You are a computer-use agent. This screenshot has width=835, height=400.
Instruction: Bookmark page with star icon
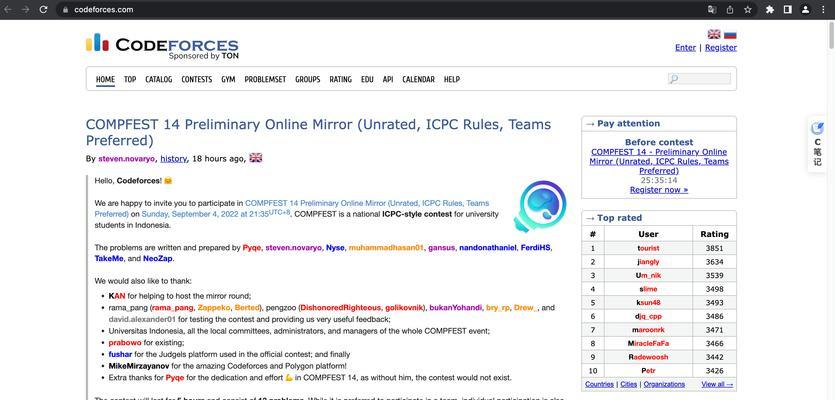748,10
